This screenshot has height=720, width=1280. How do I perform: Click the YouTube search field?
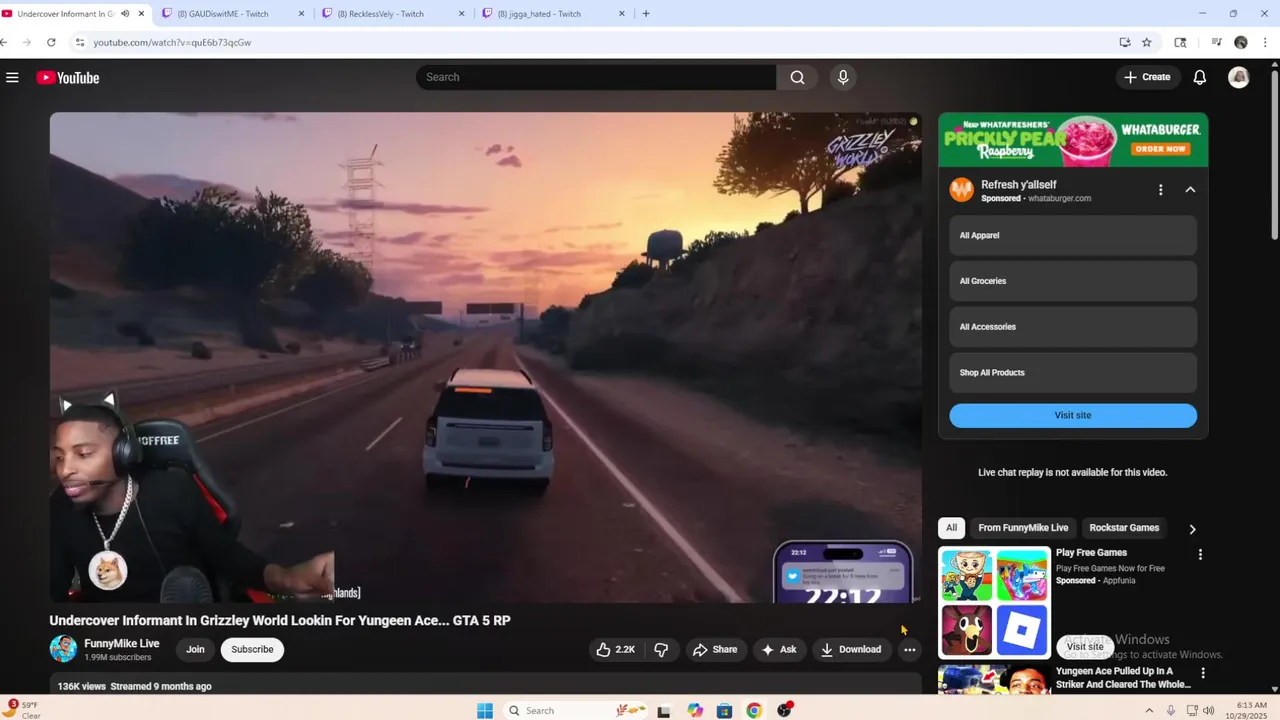point(596,77)
